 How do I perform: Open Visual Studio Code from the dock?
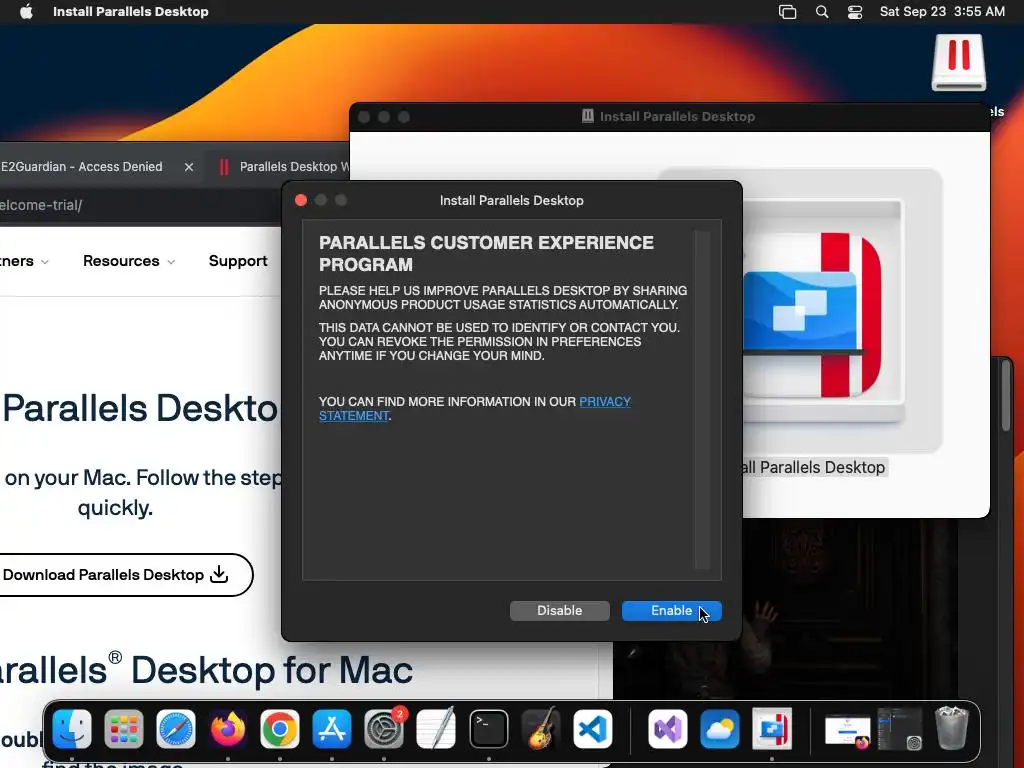593,729
